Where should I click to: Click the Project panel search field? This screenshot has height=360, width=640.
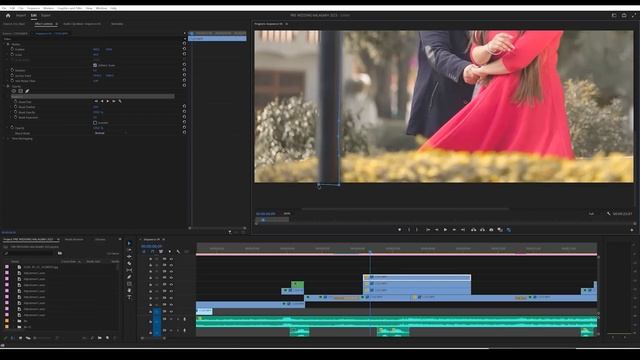click(x=30, y=253)
